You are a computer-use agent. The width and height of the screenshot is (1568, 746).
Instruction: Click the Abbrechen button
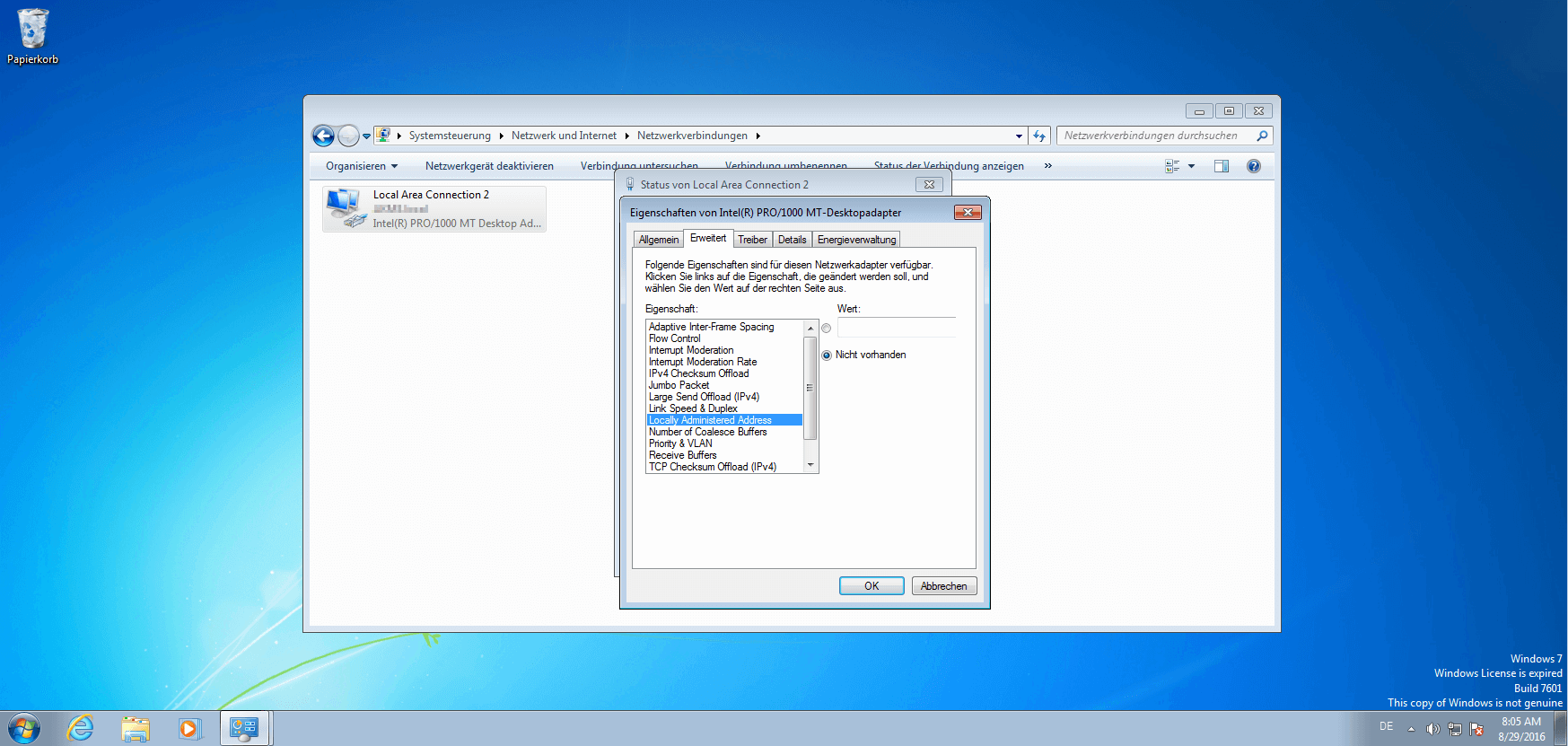pyautogui.click(x=943, y=586)
